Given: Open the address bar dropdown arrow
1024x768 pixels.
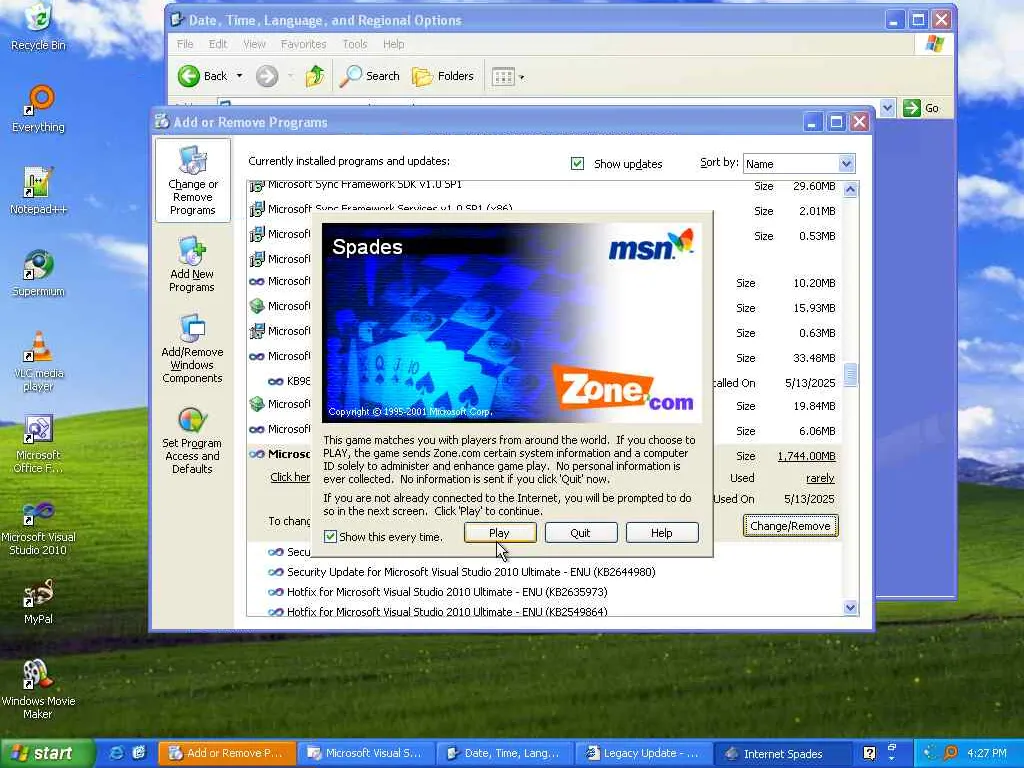Looking at the screenshot, I should pos(887,108).
